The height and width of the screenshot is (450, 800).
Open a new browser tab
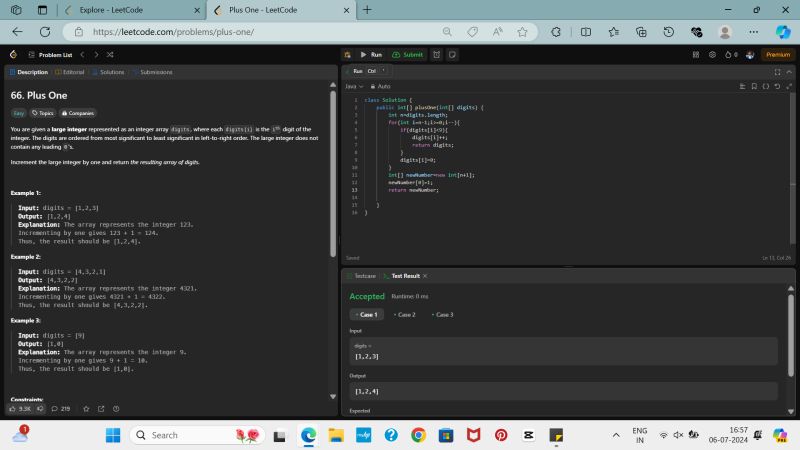point(367,10)
